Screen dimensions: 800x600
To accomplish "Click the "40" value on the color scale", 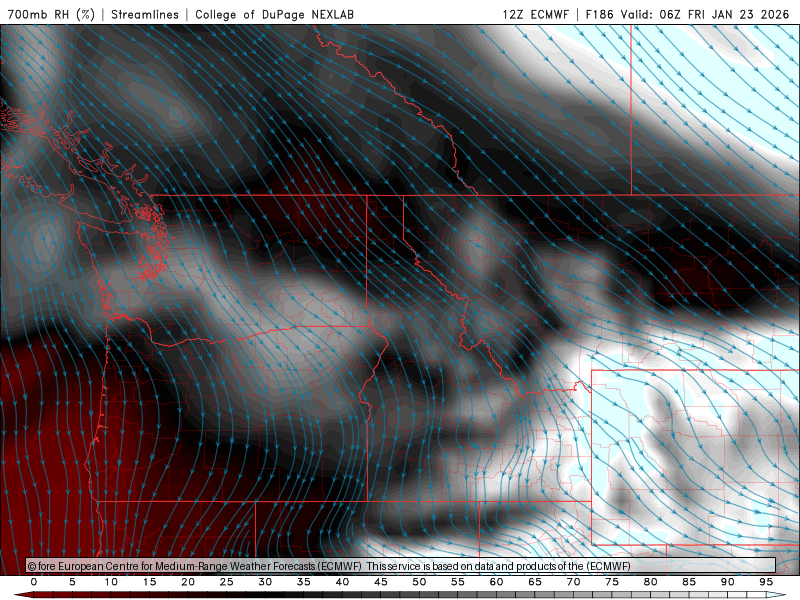I will (x=342, y=582).
